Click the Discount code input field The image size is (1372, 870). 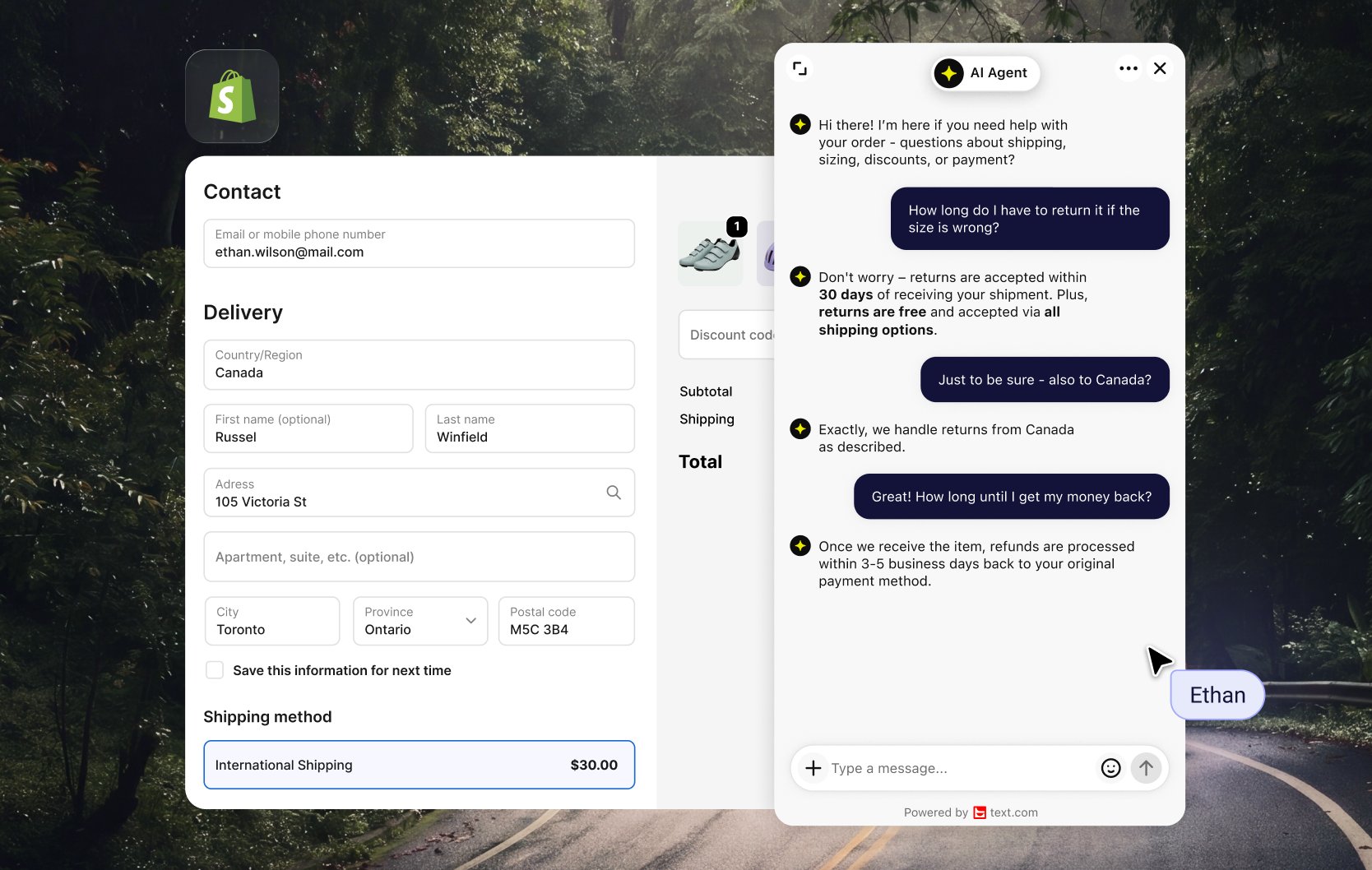[x=727, y=335]
